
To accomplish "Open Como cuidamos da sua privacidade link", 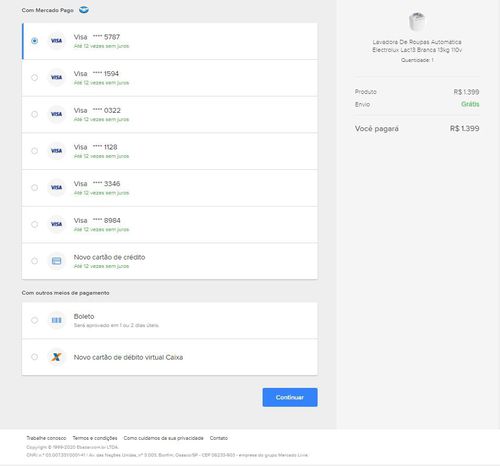I will (163, 438).
